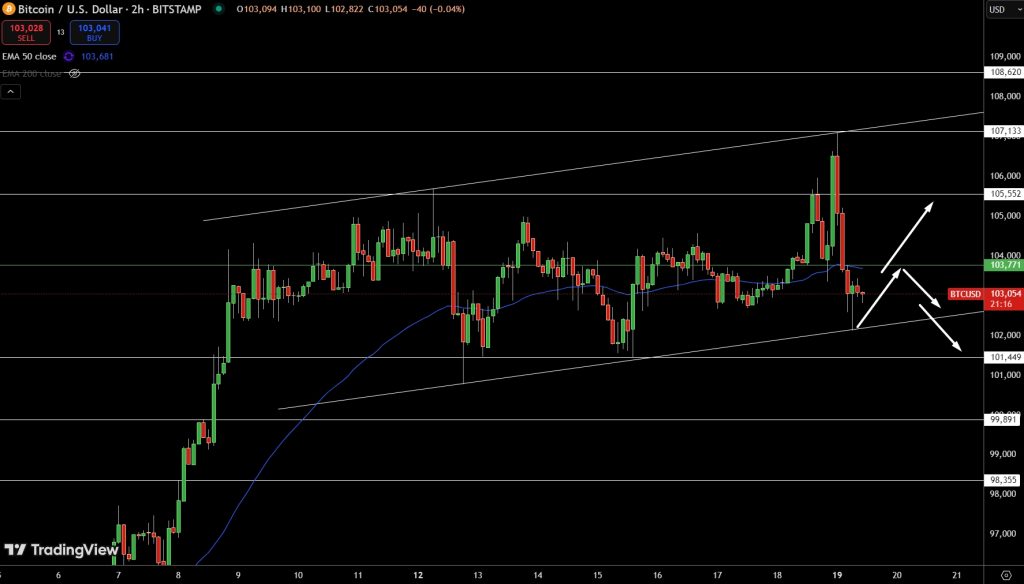Click the 99,891 price label
1024x584 pixels.
click(1004, 420)
